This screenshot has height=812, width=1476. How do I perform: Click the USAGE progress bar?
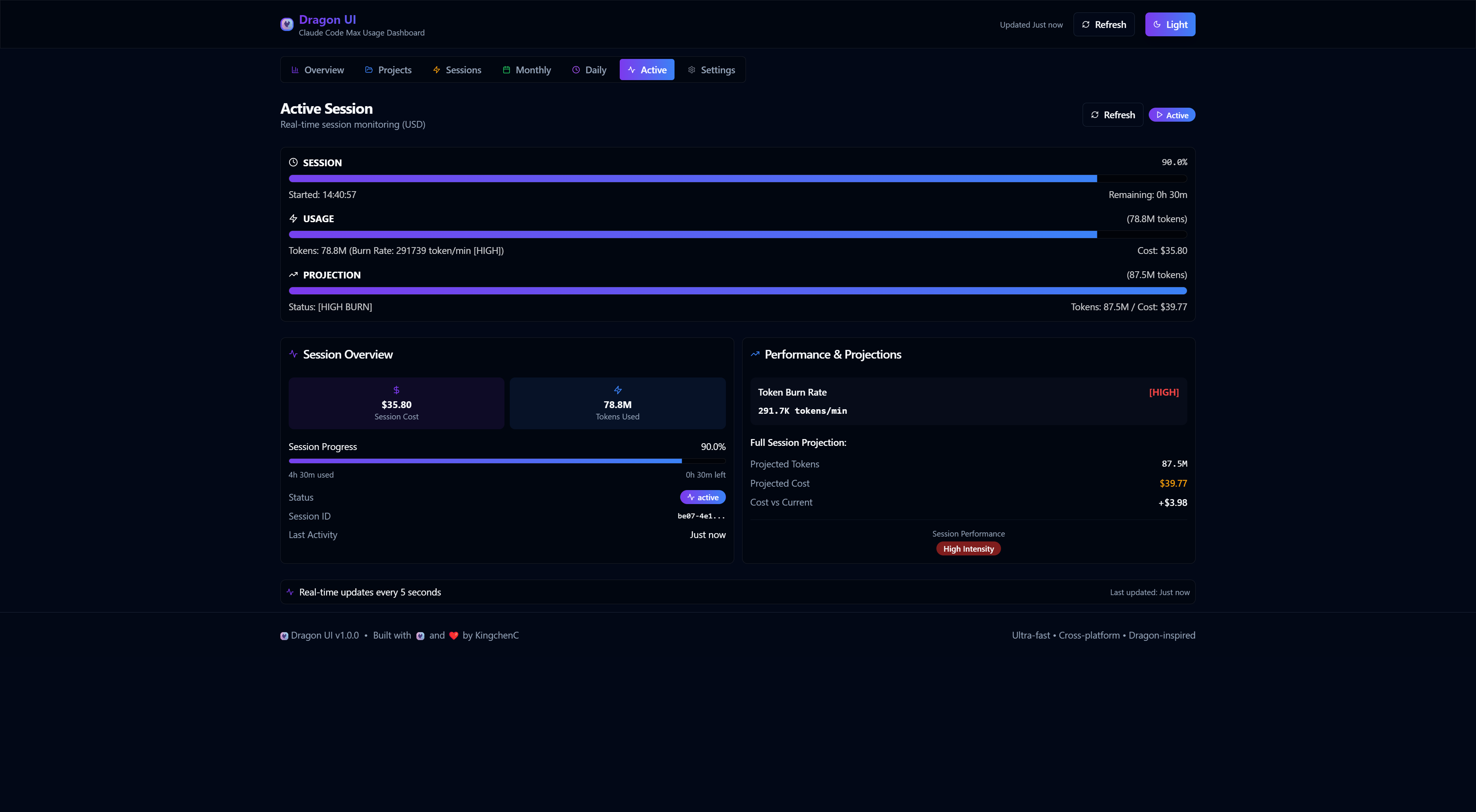pos(738,234)
